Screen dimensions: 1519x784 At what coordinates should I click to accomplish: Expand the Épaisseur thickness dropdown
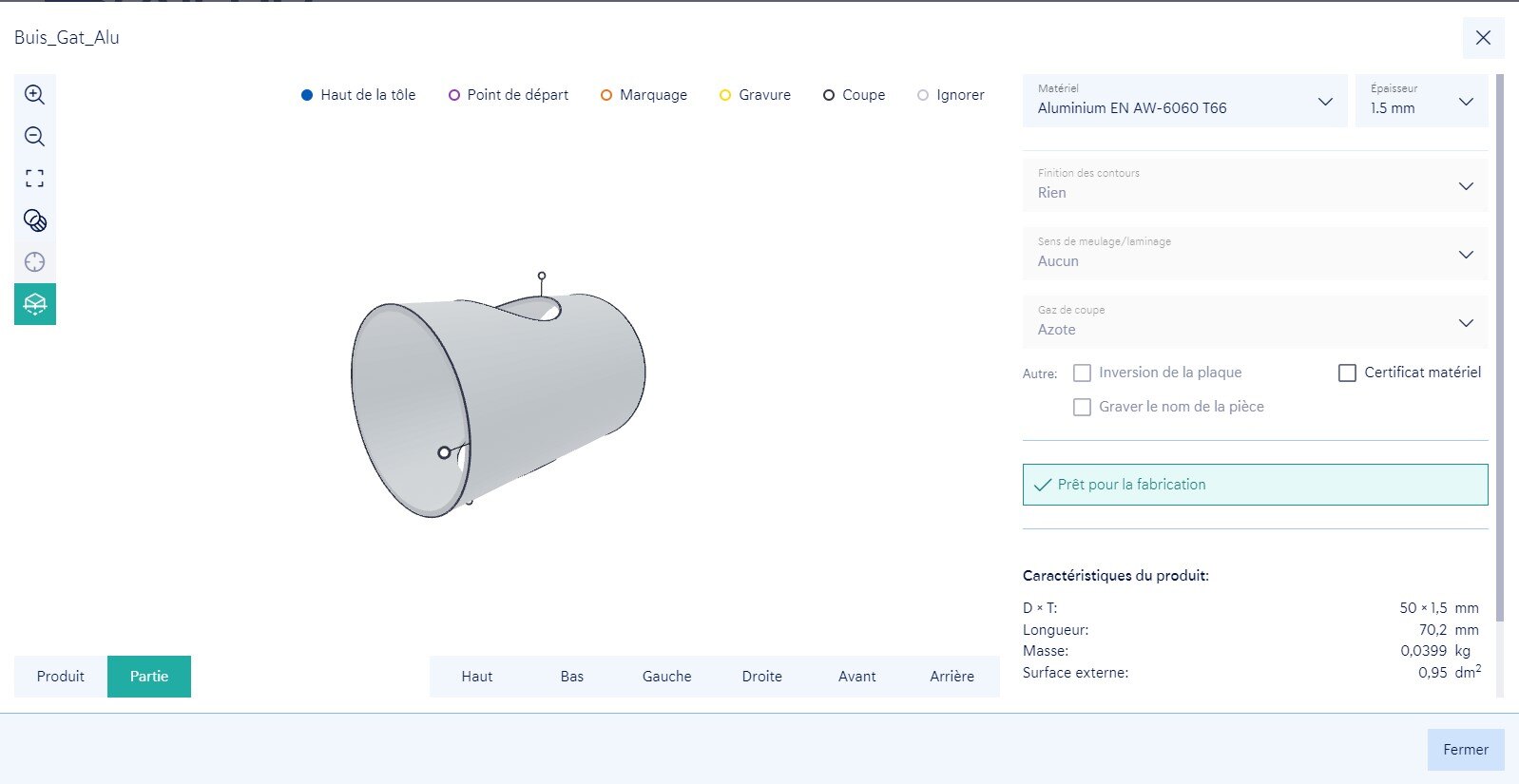pyautogui.click(x=1421, y=101)
